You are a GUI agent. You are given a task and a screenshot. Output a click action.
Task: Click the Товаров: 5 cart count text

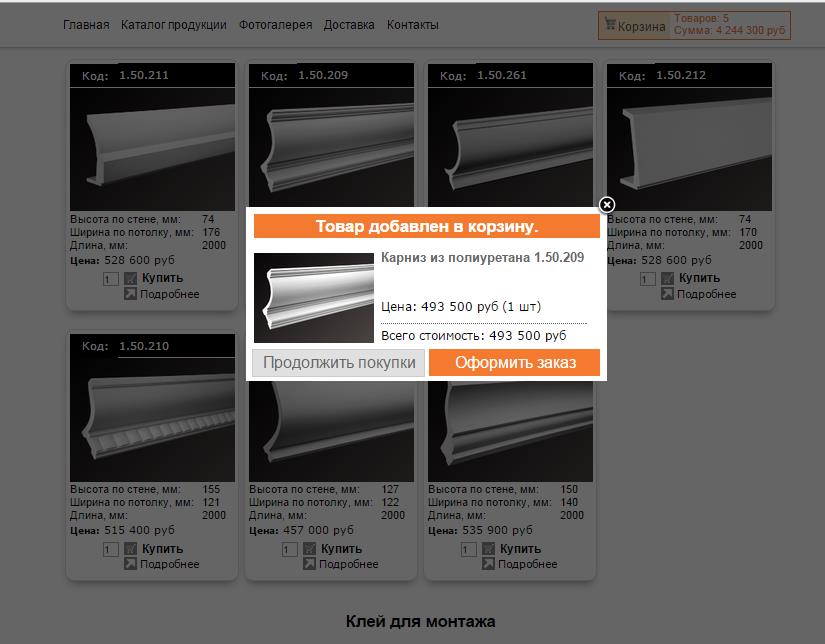point(701,19)
